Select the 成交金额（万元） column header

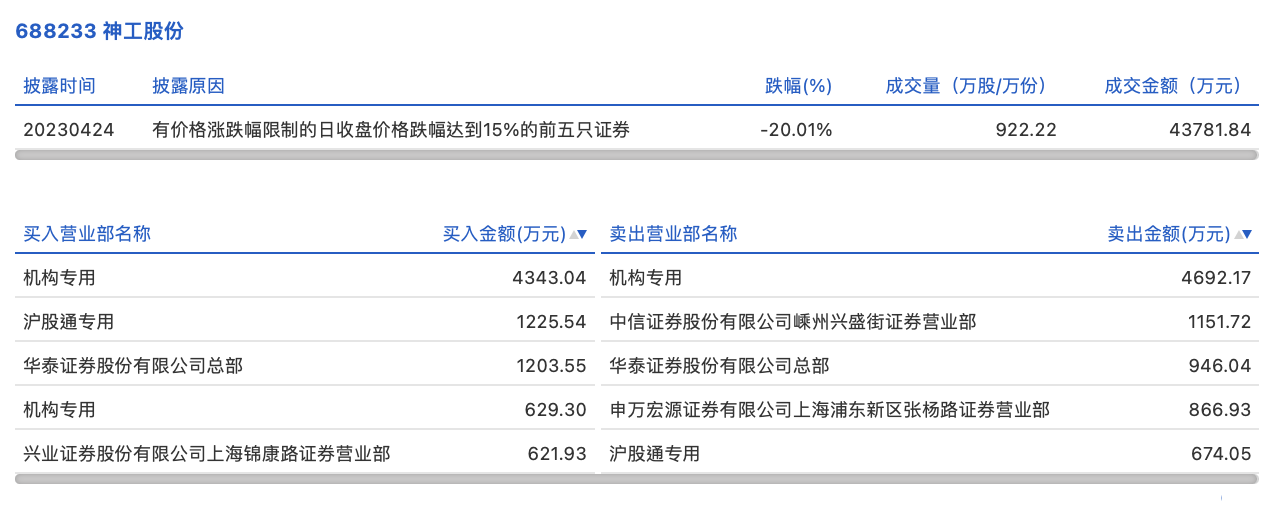[x=1172, y=86]
